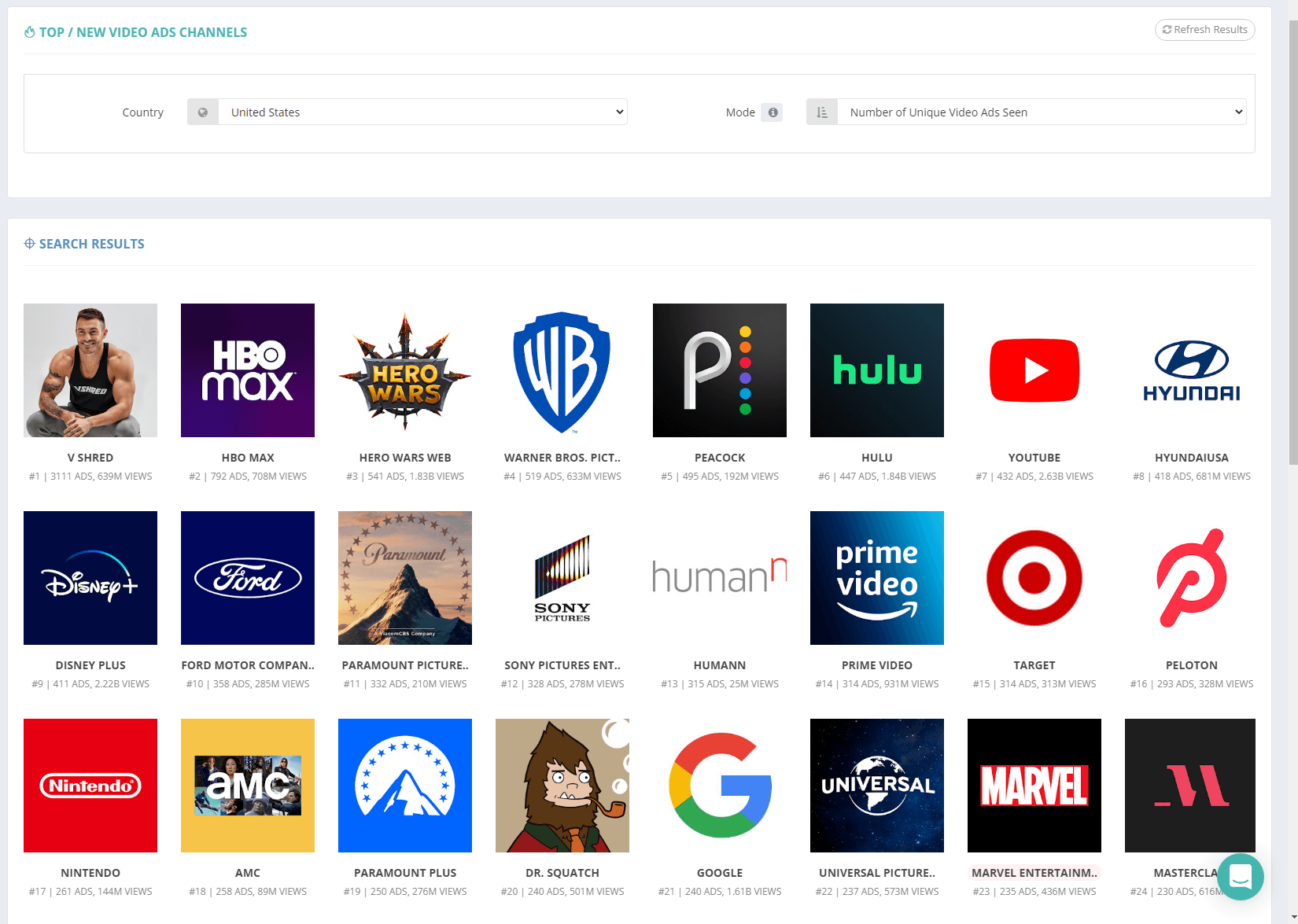Screen dimensions: 1298x924
Task: Open the Mode dropdown for Number of Unique Video Ads Seen
Action: tap(1039, 112)
